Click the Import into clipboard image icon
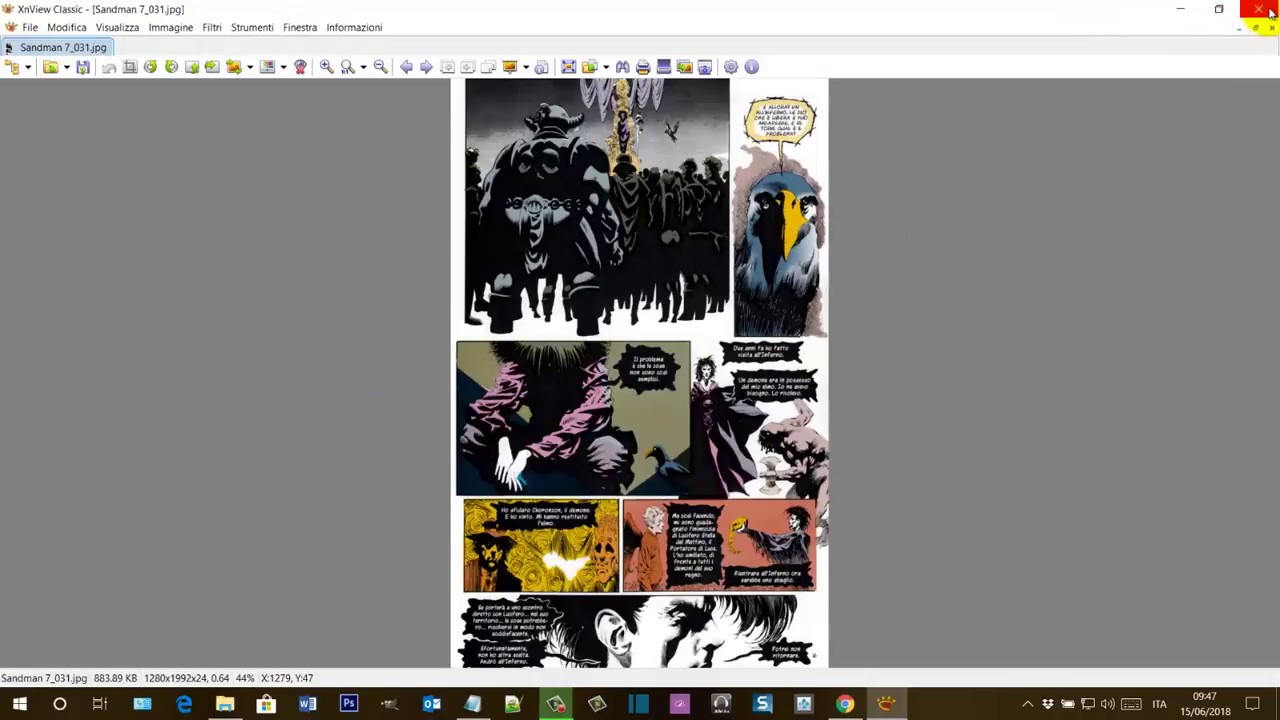Image resolution: width=1280 pixels, height=720 pixels. (684, 67)
